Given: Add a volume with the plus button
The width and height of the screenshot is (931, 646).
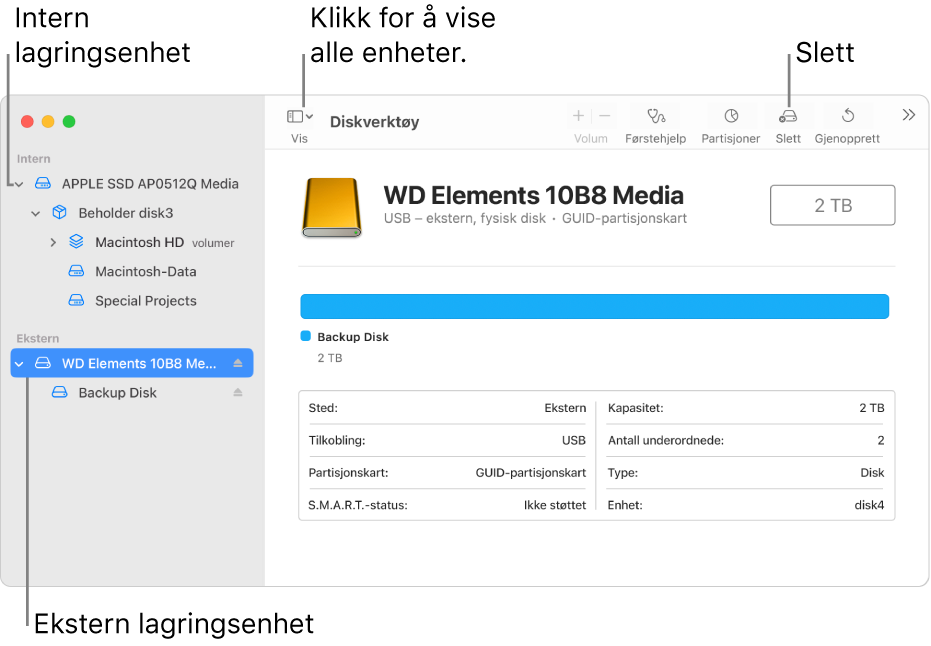Looking at the screenshot, I should [x=578, y=116].
